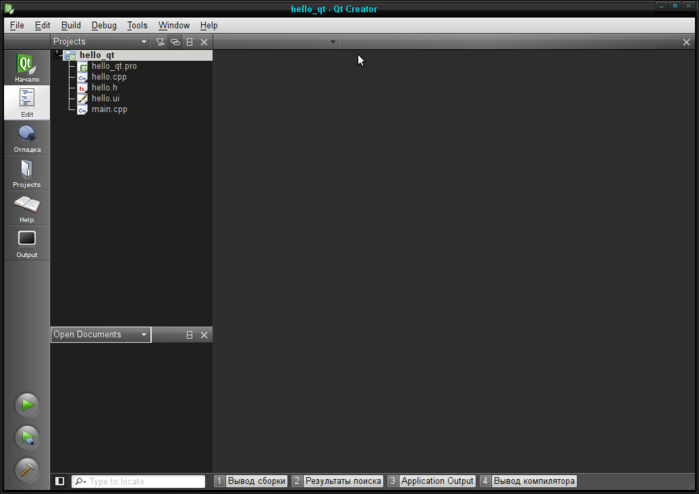Screen dimensions: 699x494
Task: Select main.cpp in project tree
Action: point(109,109)
